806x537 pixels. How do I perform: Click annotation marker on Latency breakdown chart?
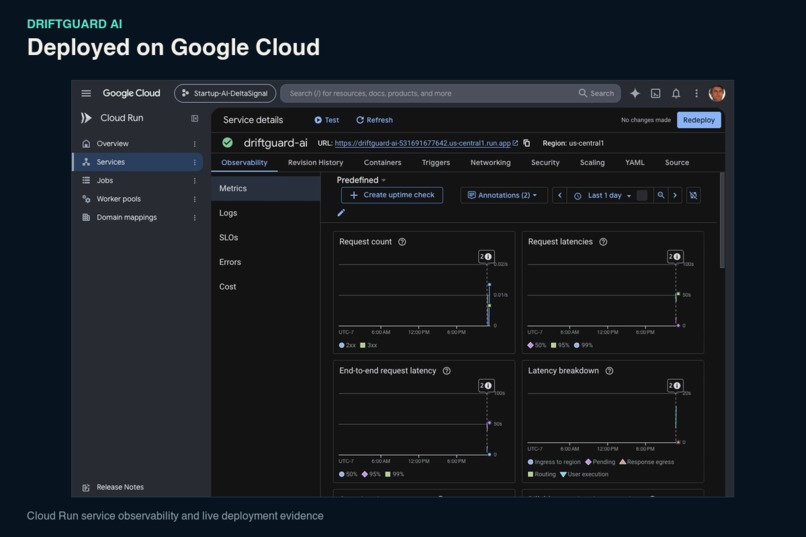coord(675,385)
